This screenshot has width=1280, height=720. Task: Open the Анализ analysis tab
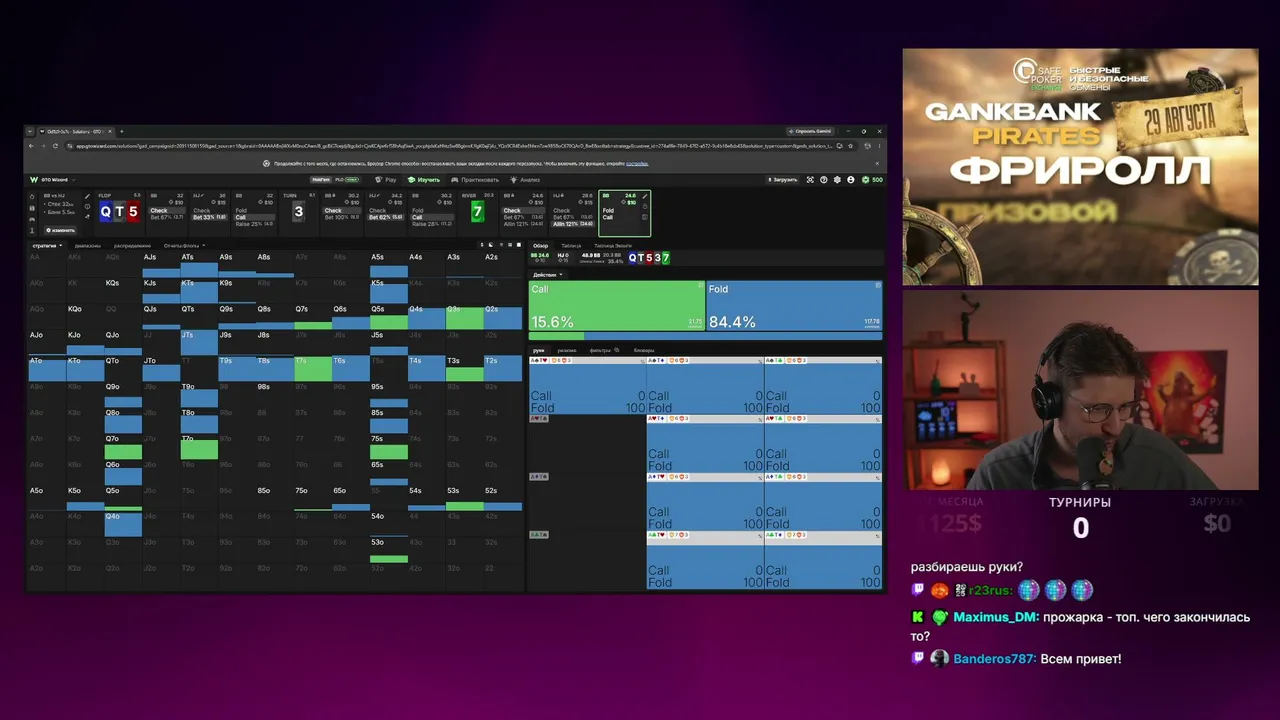click(525, 180)
